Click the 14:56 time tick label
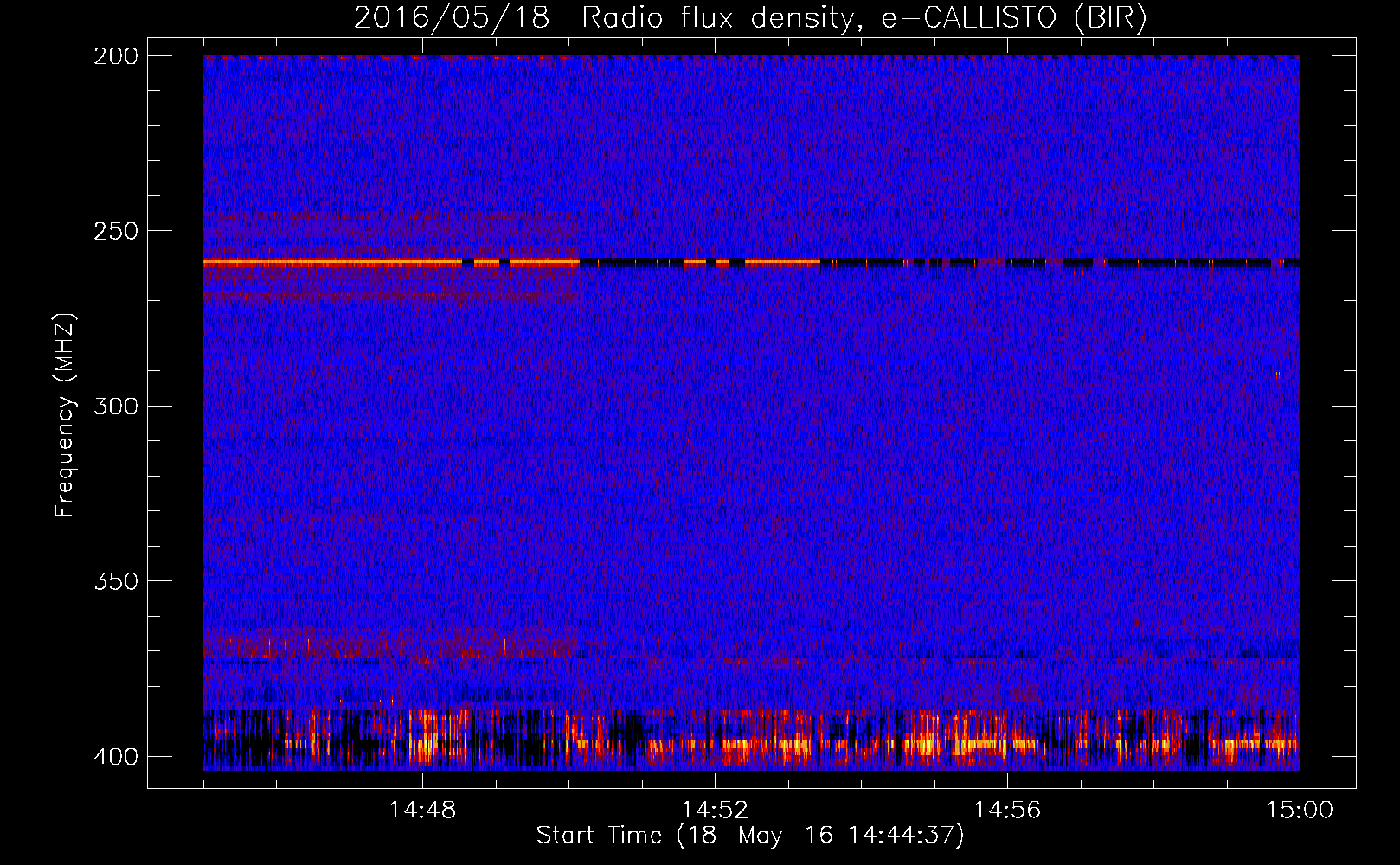This screenshot has height=865, width=1400. coord(1007,811)
